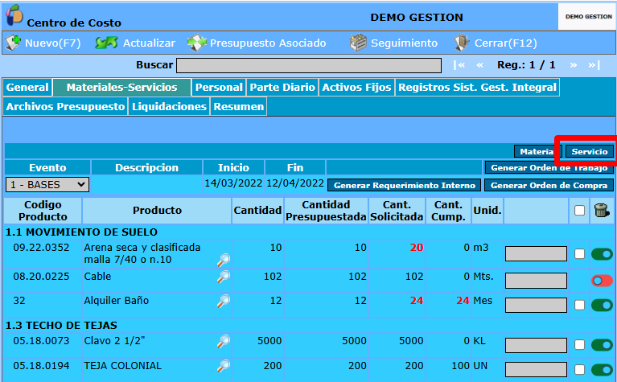
Task: Click Generar Orden de Compra button
Action: (549, 185)
